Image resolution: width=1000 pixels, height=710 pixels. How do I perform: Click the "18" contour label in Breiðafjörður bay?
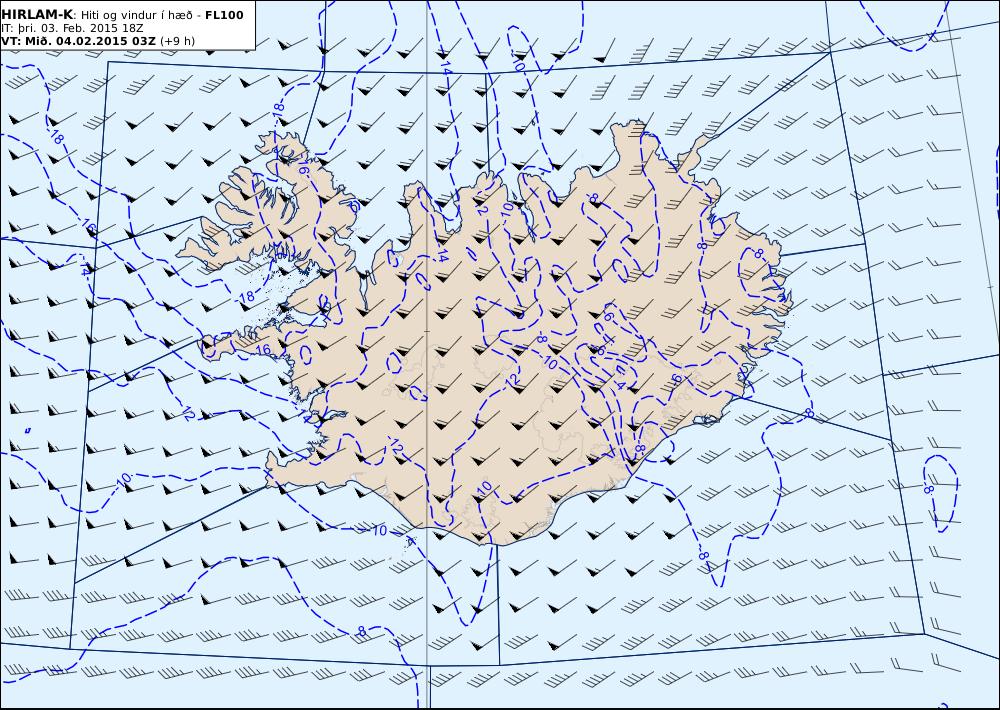[247, 296]
